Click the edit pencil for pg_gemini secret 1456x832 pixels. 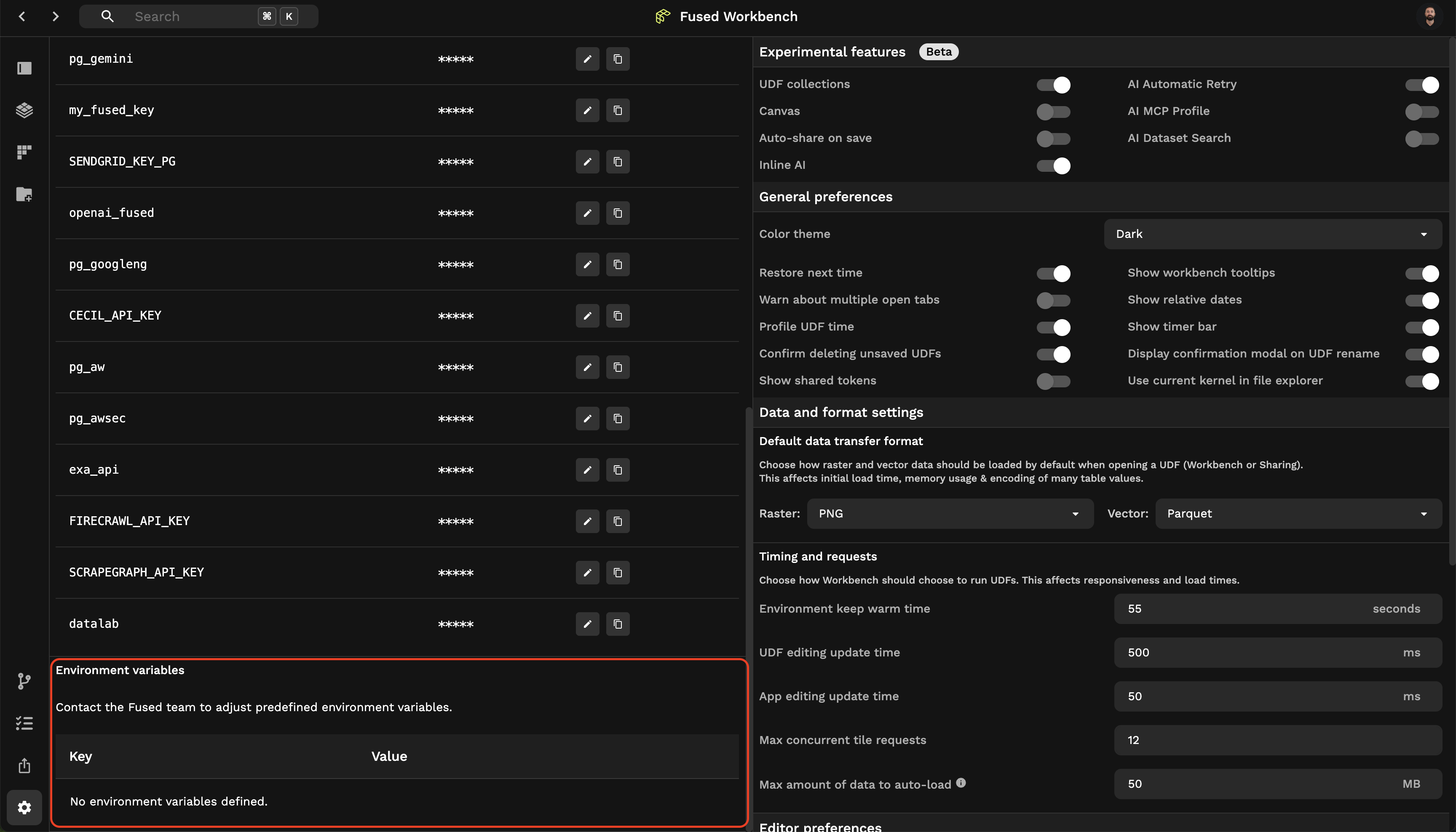pyautogui.click(x=587, y=59)
